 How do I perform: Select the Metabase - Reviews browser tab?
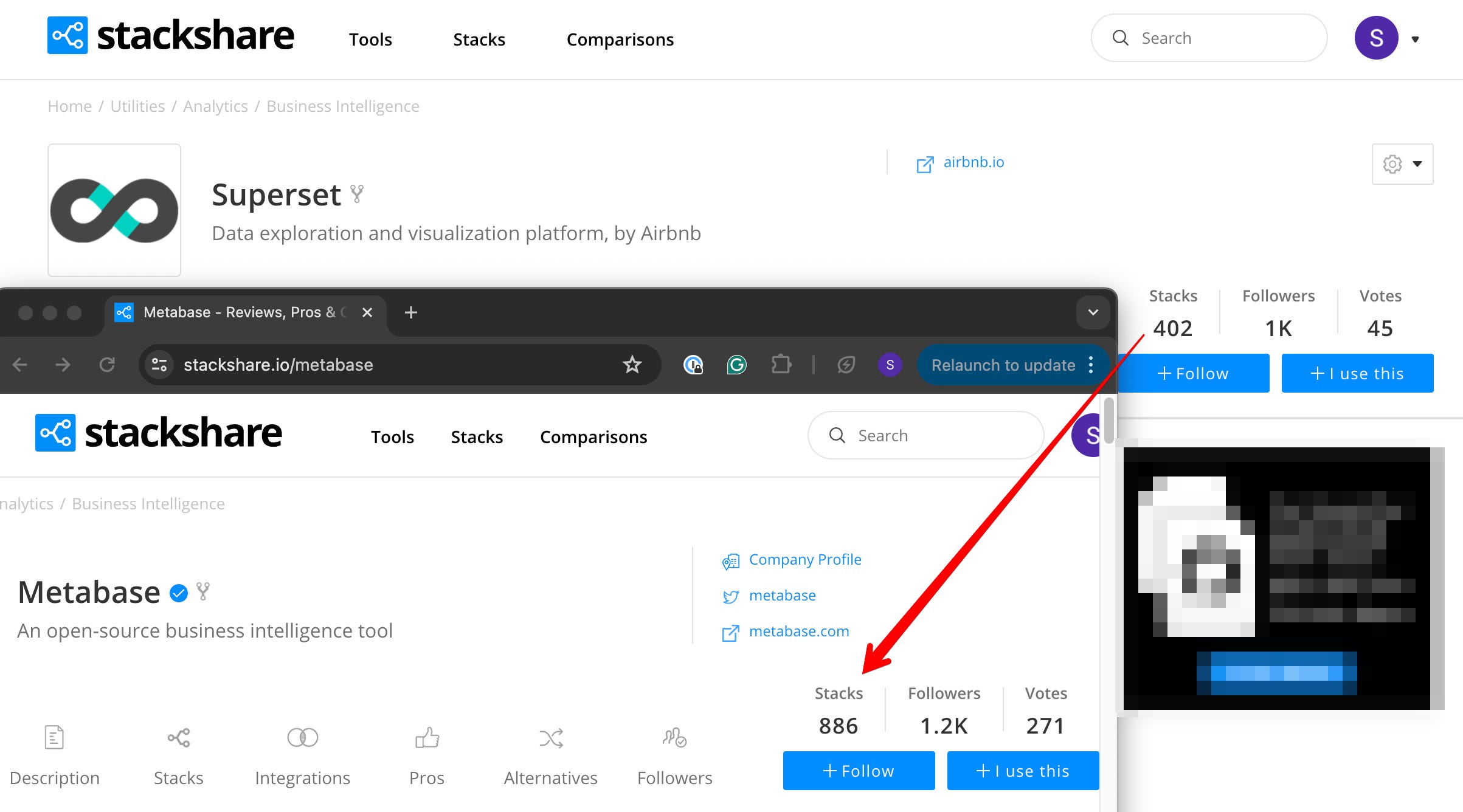coord(245,312)
